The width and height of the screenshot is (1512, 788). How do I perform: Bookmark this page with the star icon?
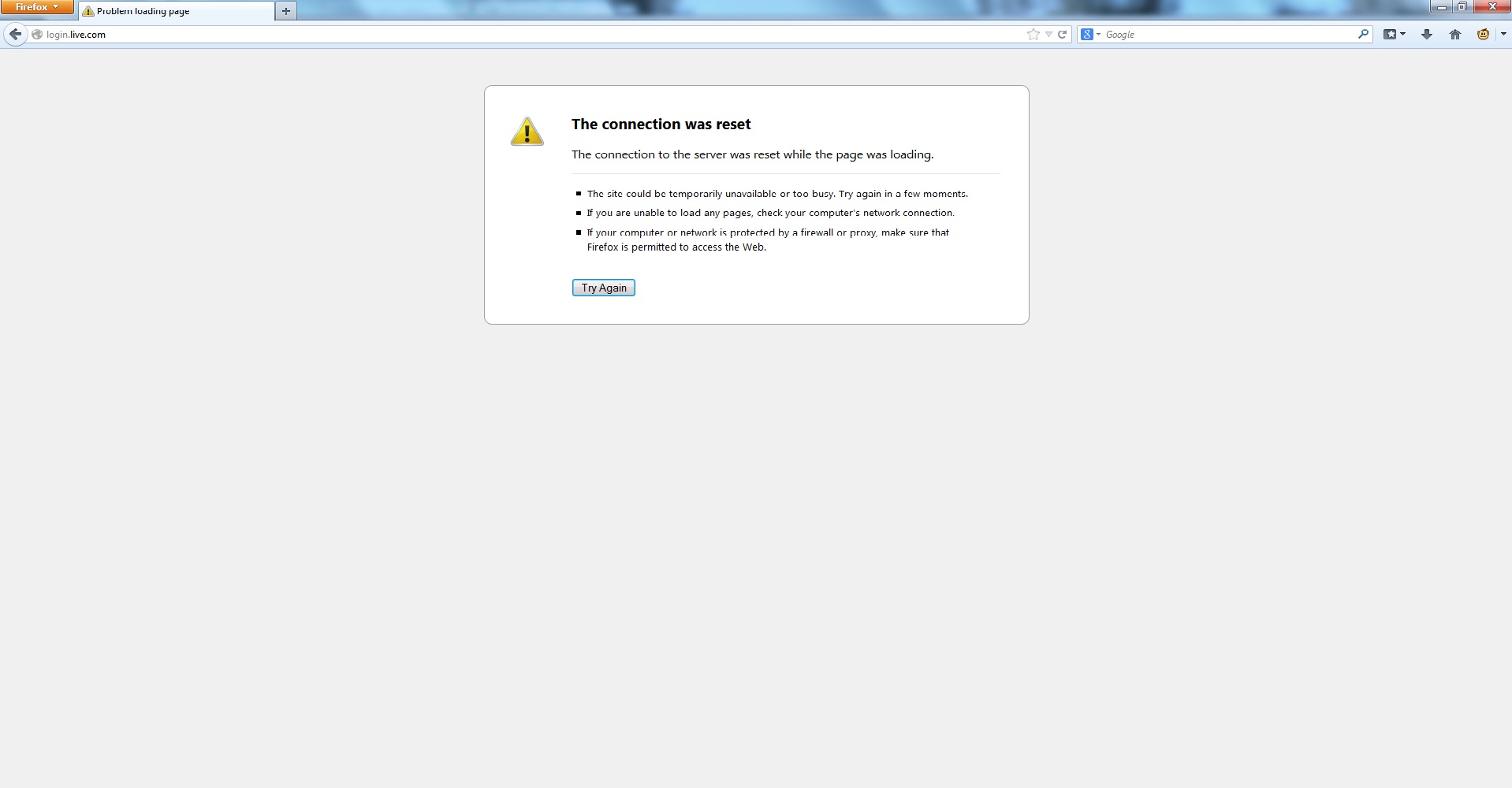click(1033, 34)
